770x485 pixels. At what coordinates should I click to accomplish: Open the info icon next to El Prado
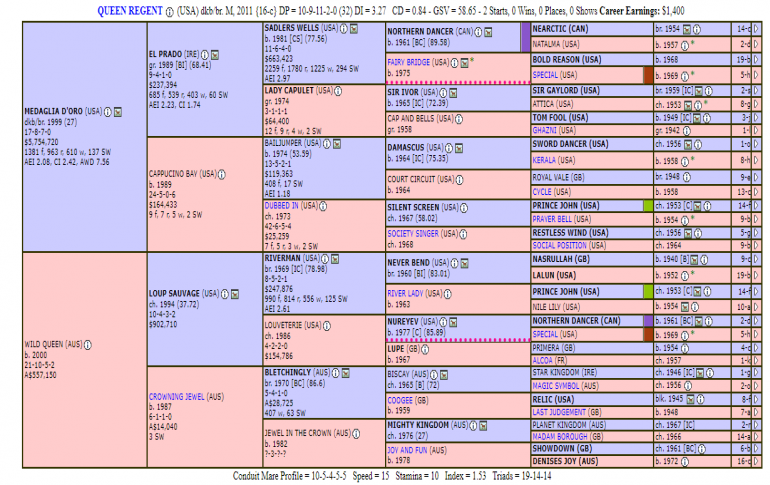tap(204, 54)
